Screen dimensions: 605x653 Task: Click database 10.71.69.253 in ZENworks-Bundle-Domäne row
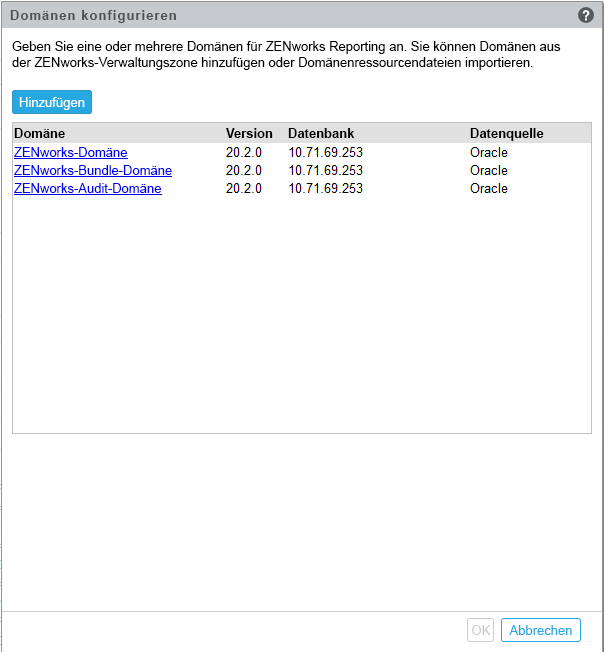tap(326, 170)
